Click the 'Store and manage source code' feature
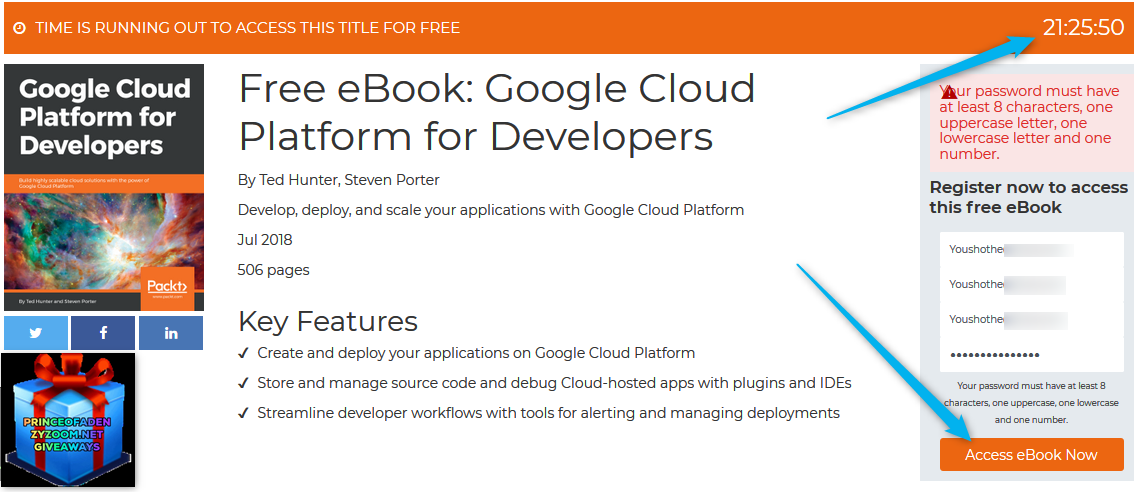 (x=554, y=383)
